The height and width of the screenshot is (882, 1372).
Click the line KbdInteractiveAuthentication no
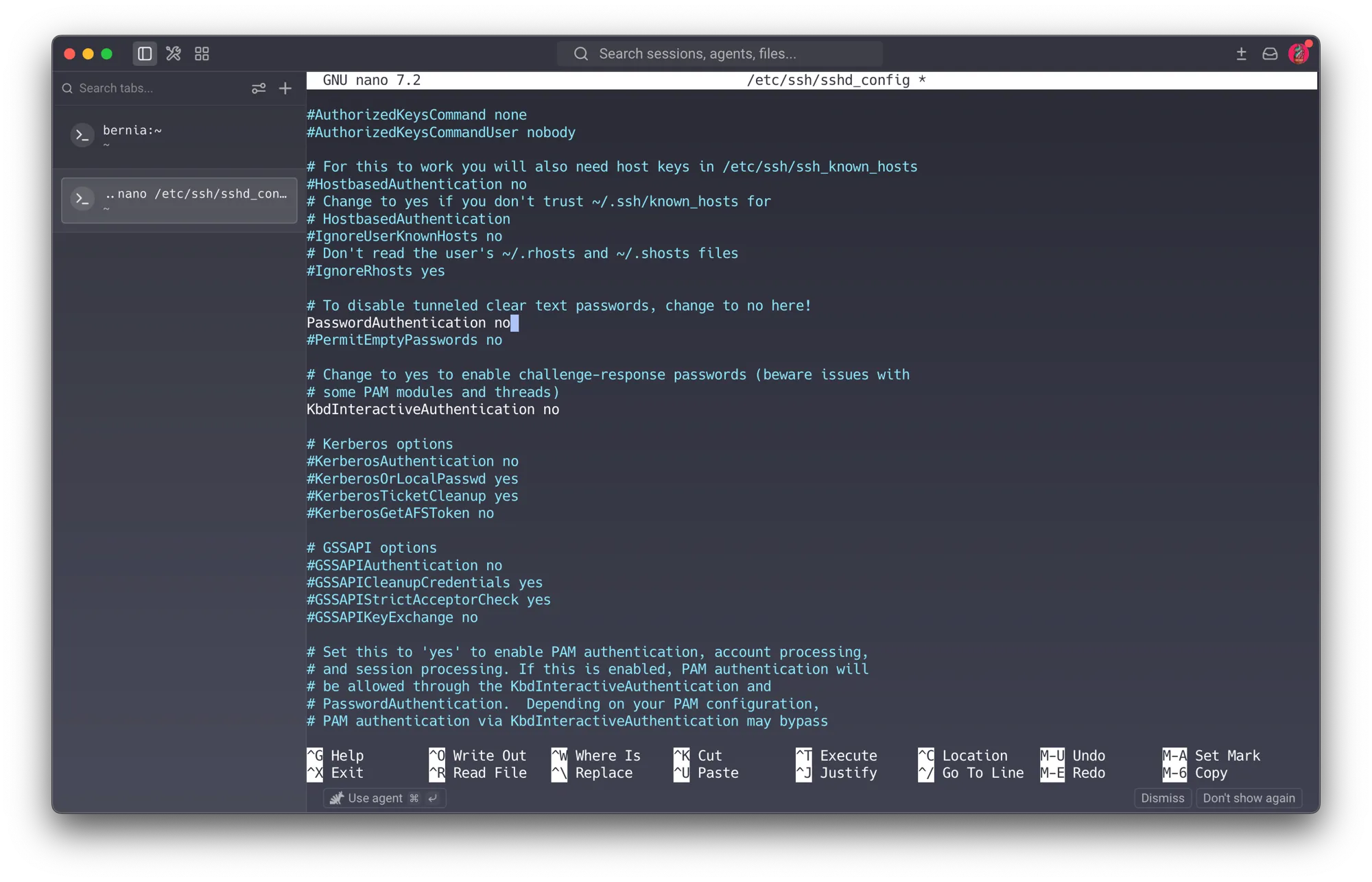click(433, 409)
